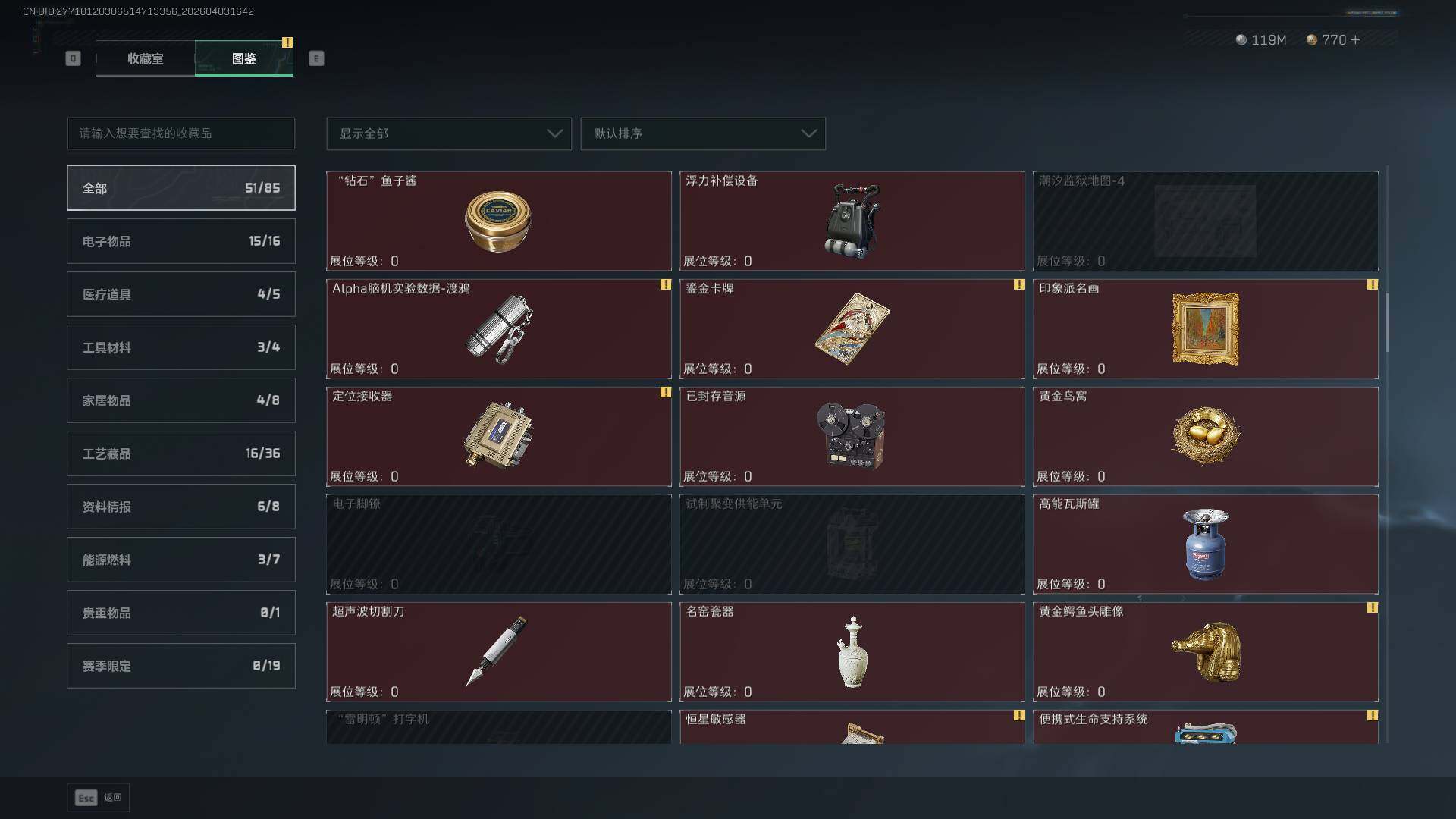Filter by 工艺藏品 category
The height and width of the screenshot is (819, 1456).
[181, 453]
